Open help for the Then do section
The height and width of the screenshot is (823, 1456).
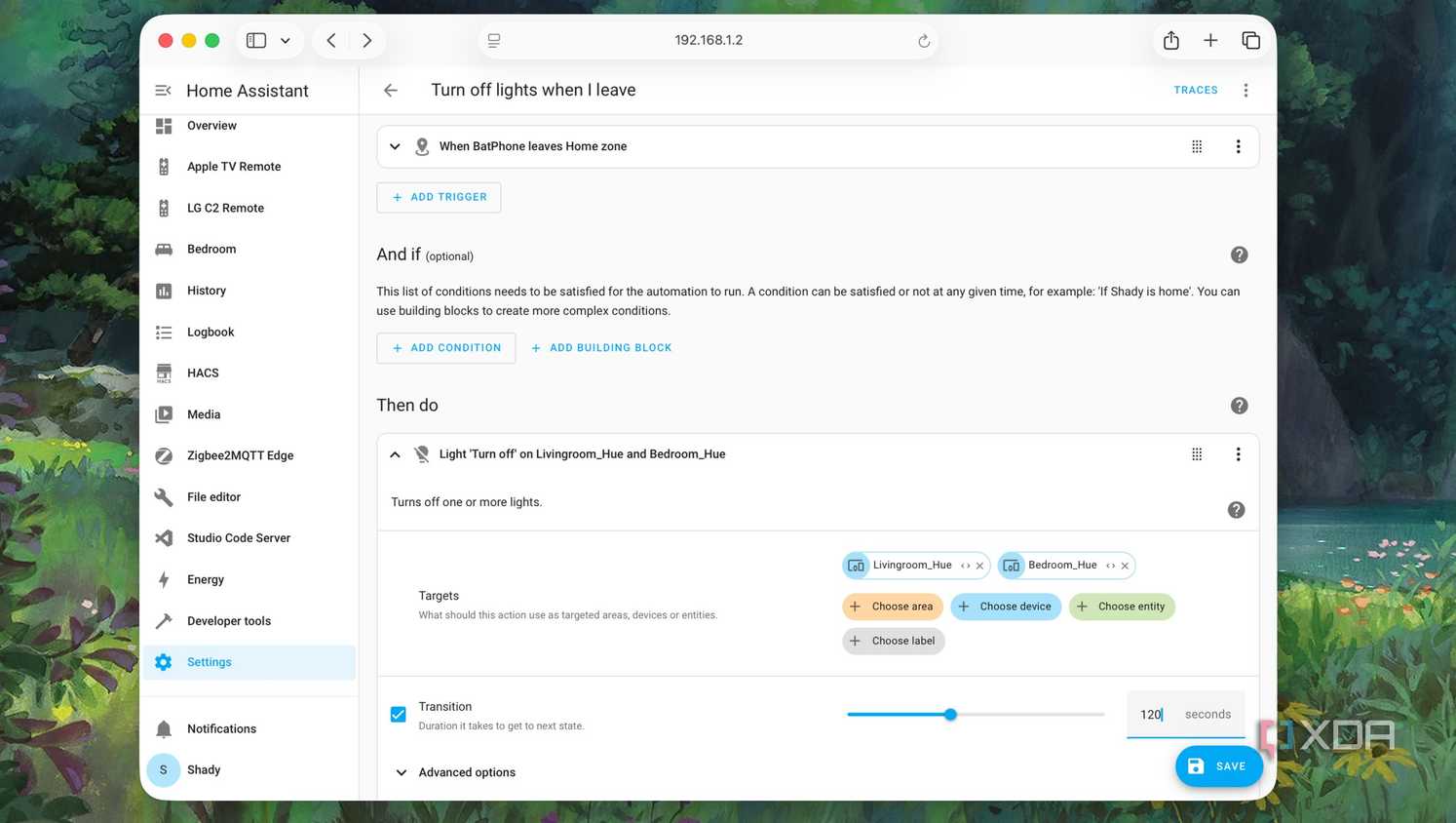[x=1239, y=406]
